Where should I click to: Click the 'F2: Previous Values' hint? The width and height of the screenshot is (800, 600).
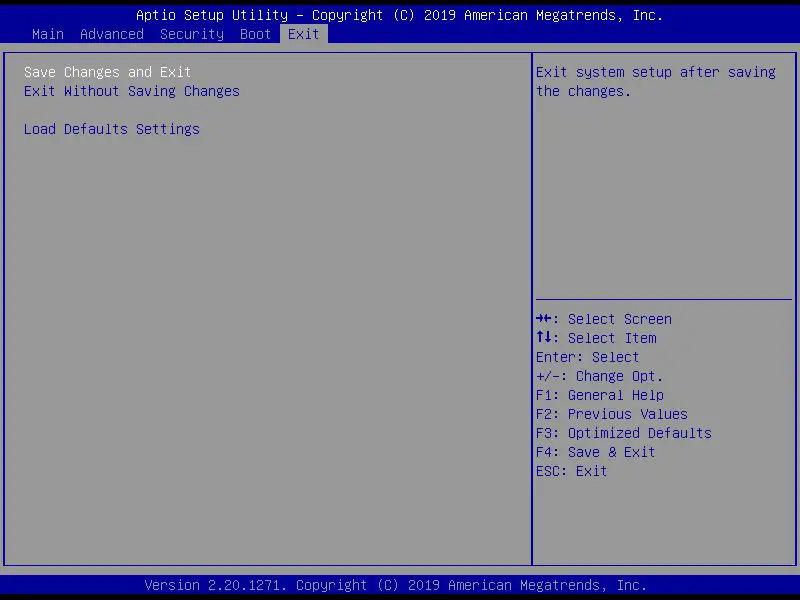pos(612,414)
